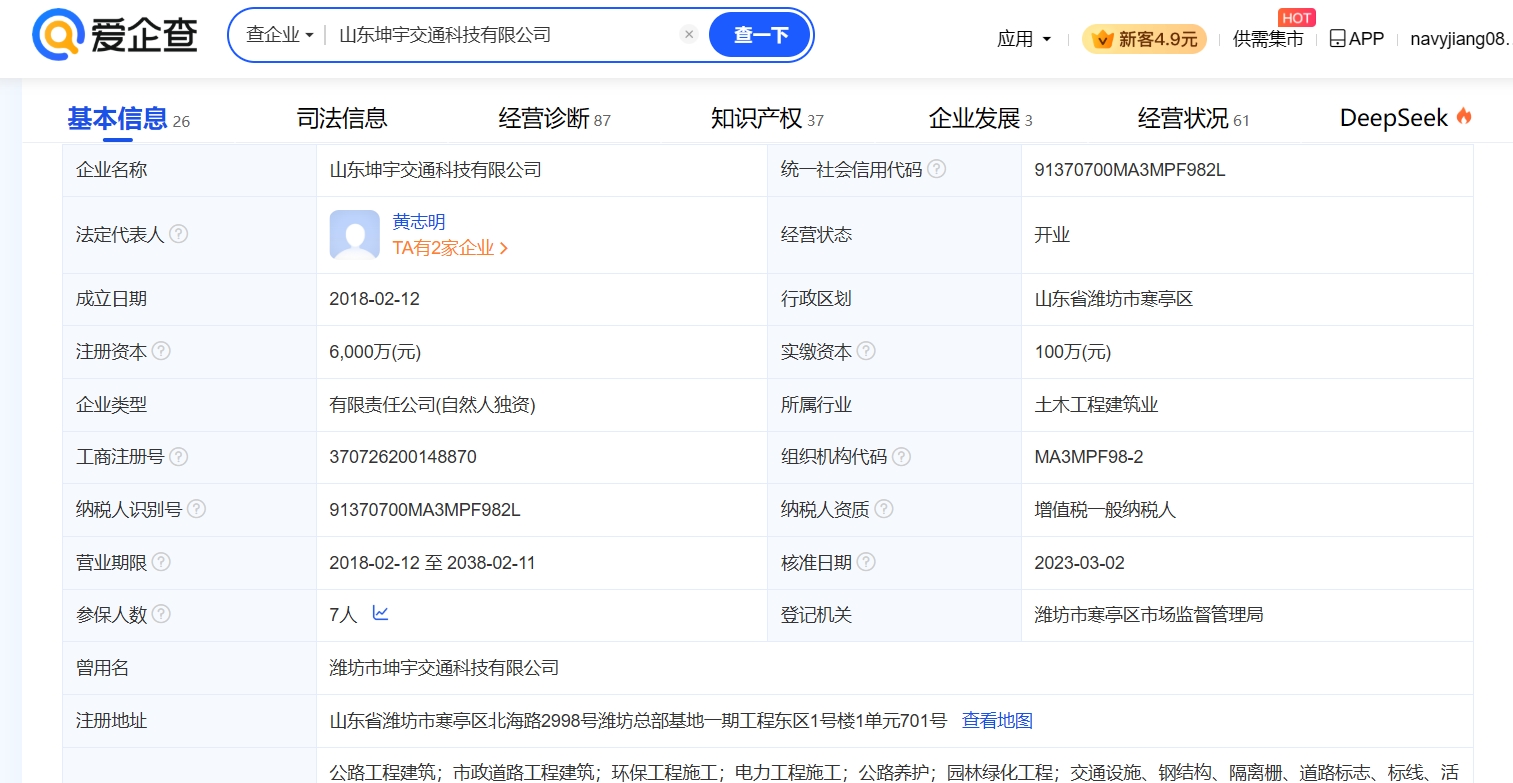Viewport: 1513px width, 783px height.
Task: Click the legal representative avatar
Action: 355,235
